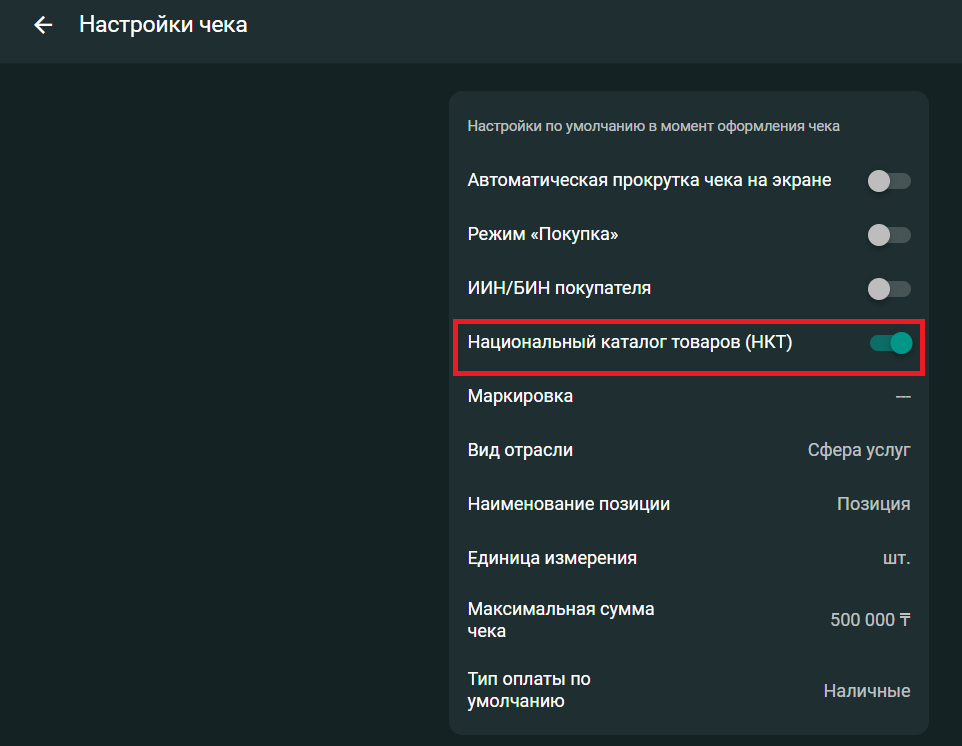
Task: Click the Национальный каталог товаров label
Action: (x=630, y=343)
